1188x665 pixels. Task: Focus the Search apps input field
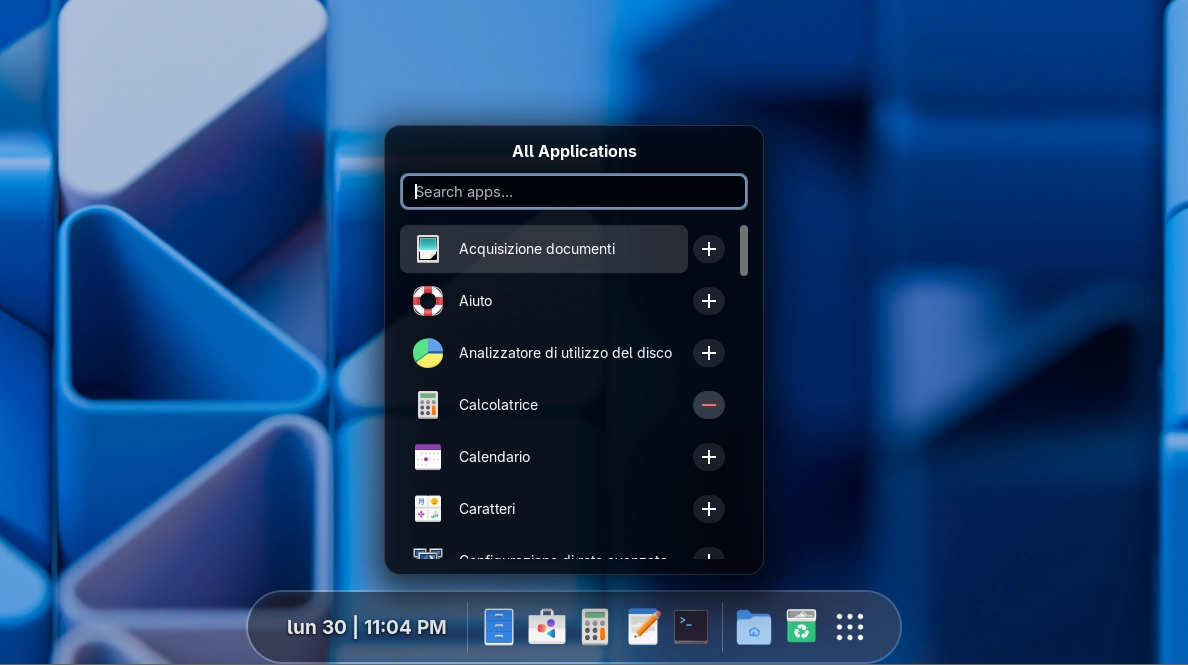(574, 192)
